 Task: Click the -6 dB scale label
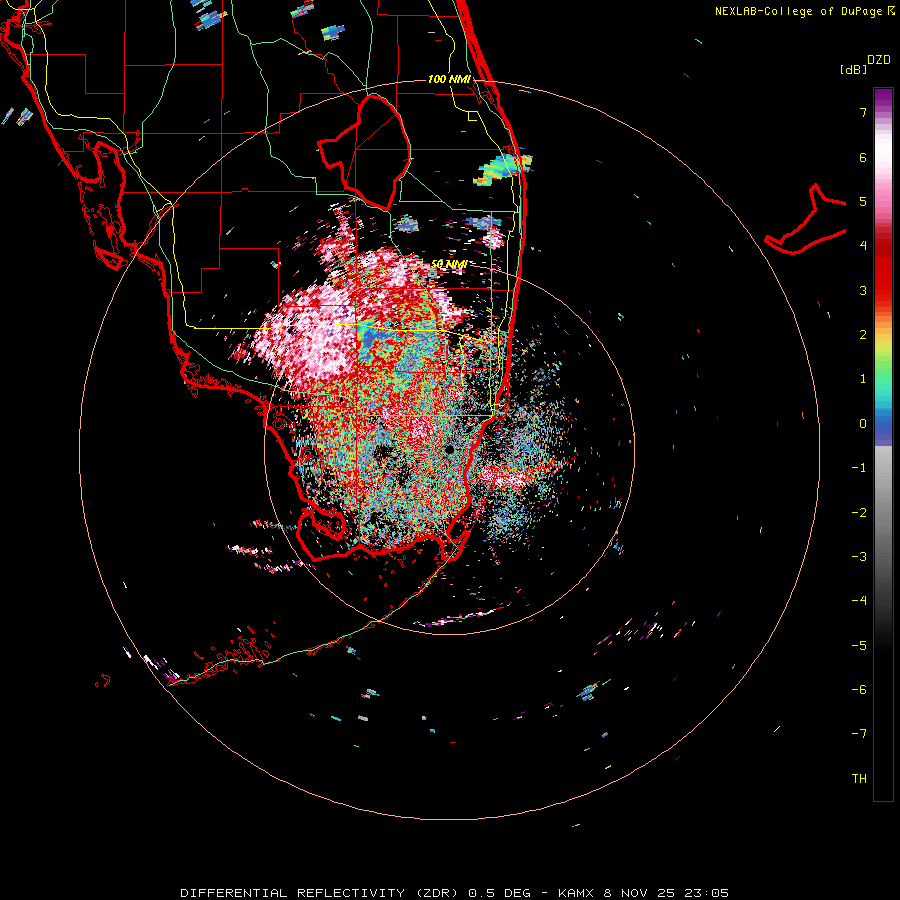(859, 689)
